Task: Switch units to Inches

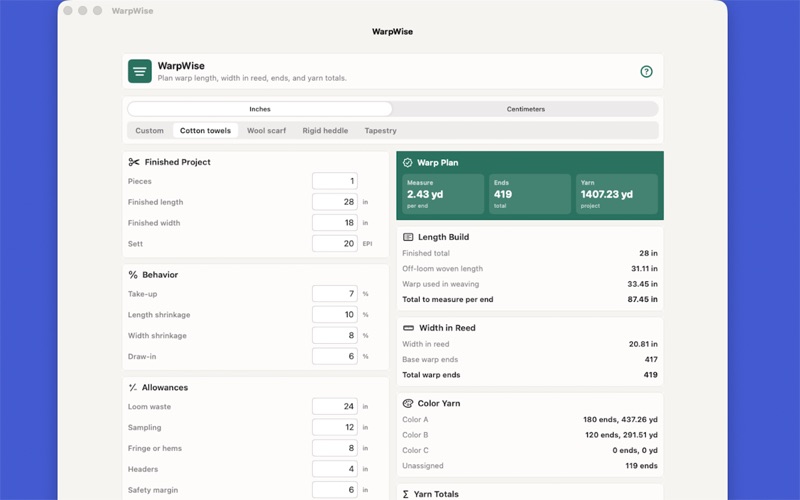Action: click(x=260, y=109)
